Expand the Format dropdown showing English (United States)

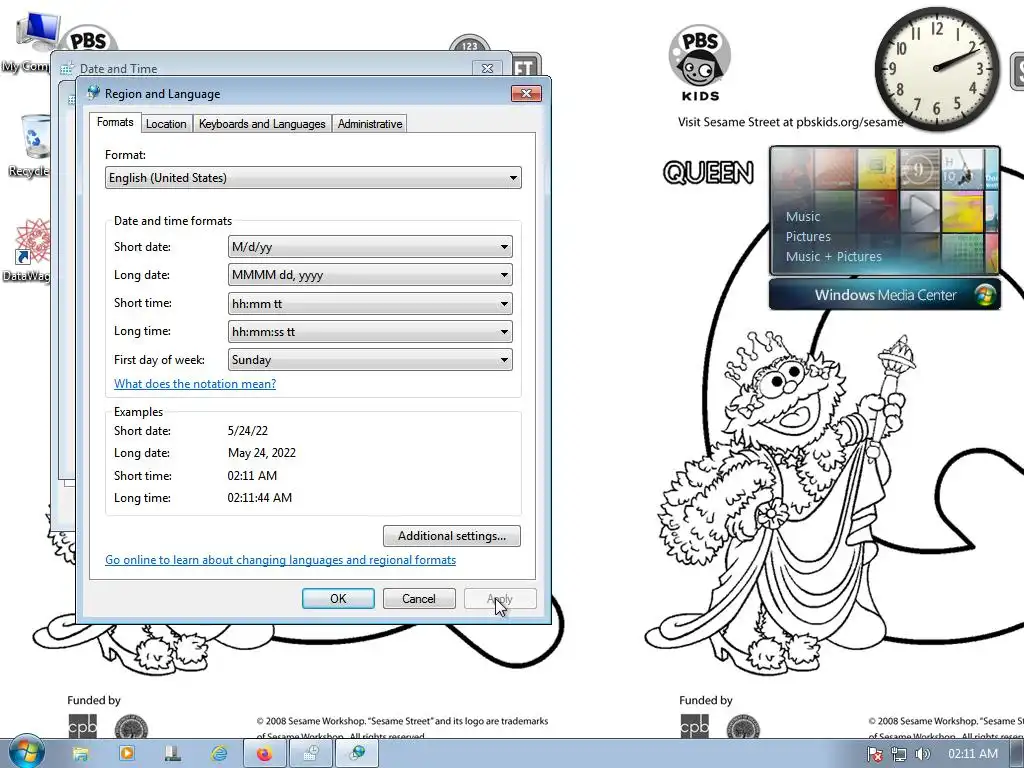[313, 178]
